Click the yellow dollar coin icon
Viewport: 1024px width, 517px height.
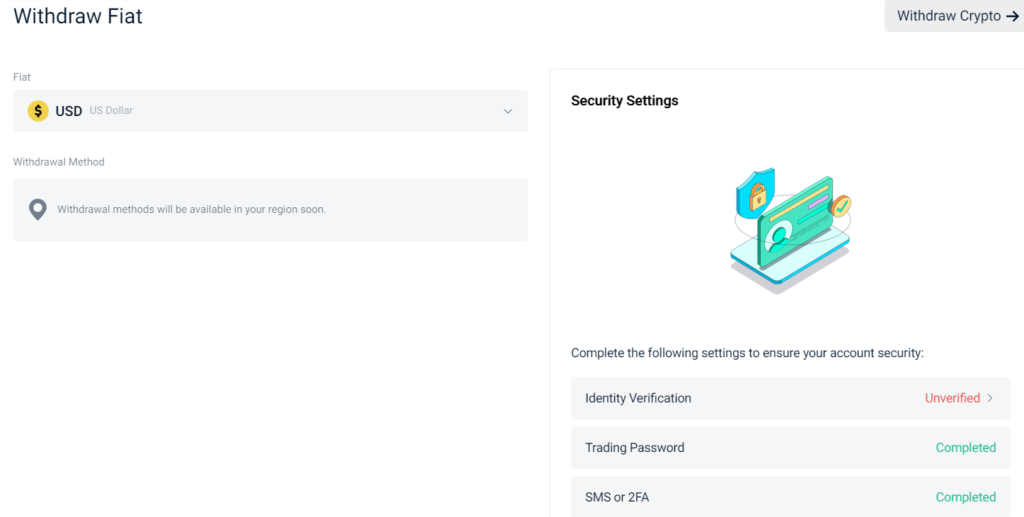point(38,111)
